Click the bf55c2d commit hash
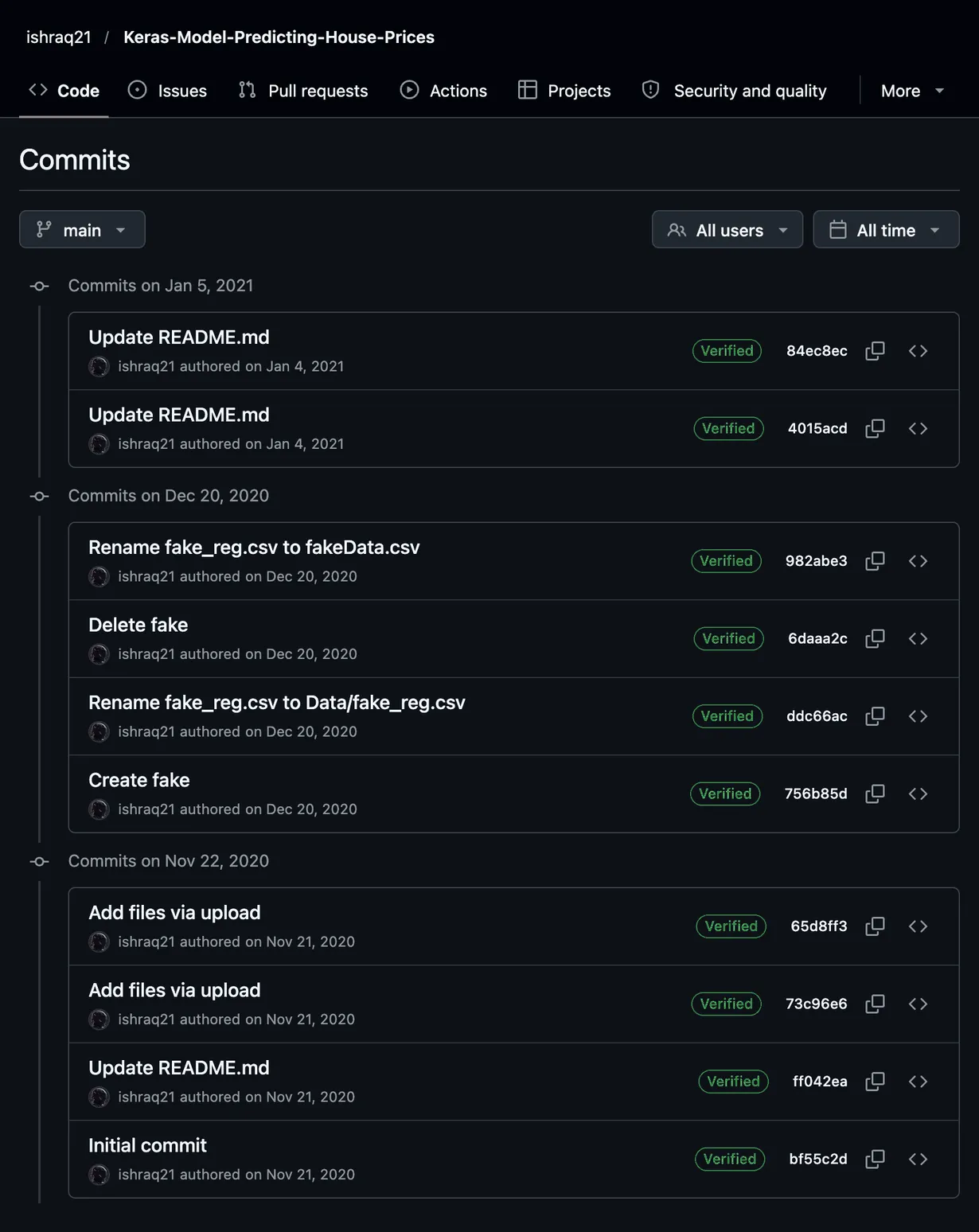Viewport: 979px width, 1232px height. pyautogui.click(x=818, y=1159)
